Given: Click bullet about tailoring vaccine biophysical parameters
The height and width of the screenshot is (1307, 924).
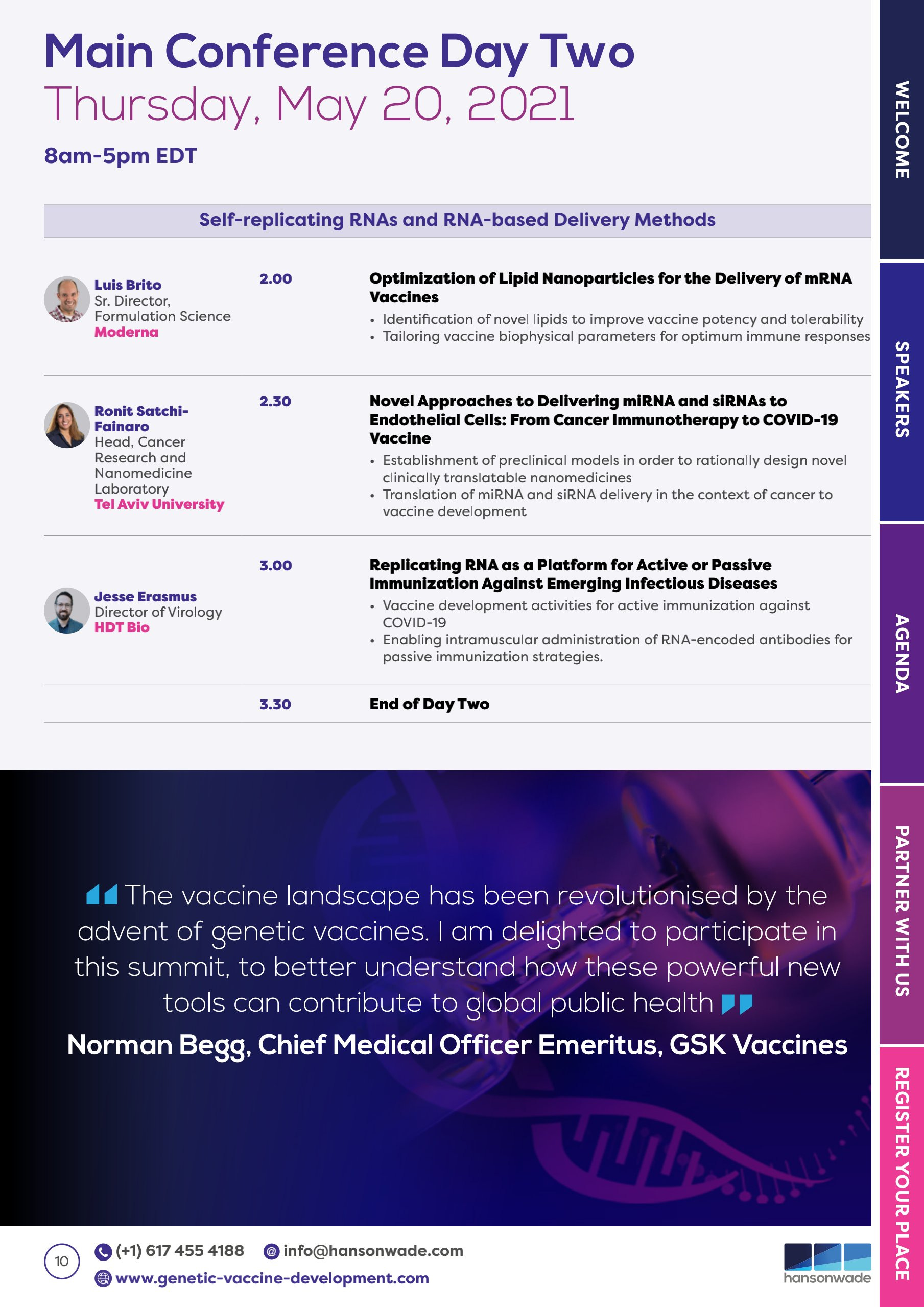Looking at the screenshot, I should (x=626, y=336).
